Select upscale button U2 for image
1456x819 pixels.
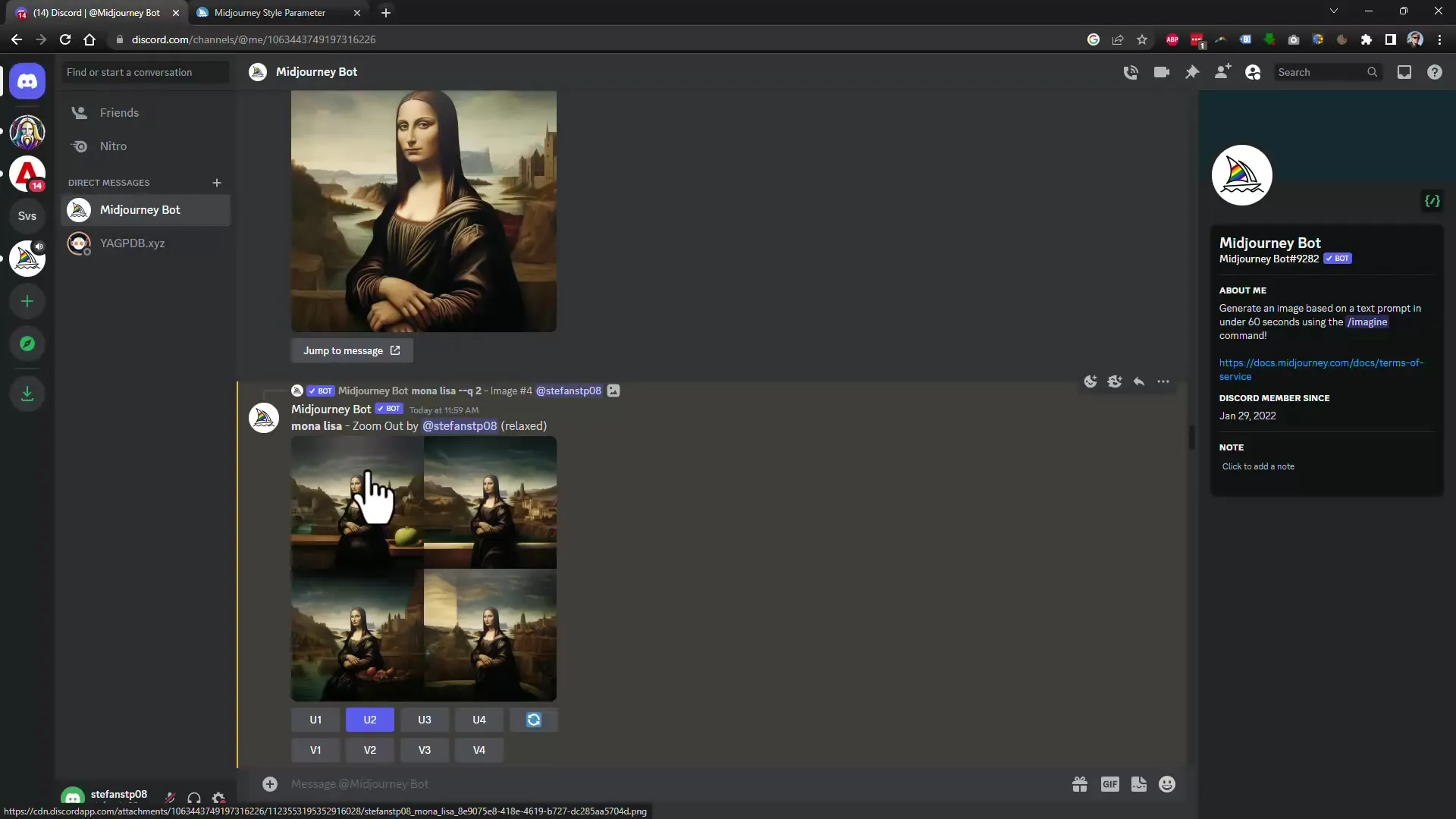(x=370, y=719)
